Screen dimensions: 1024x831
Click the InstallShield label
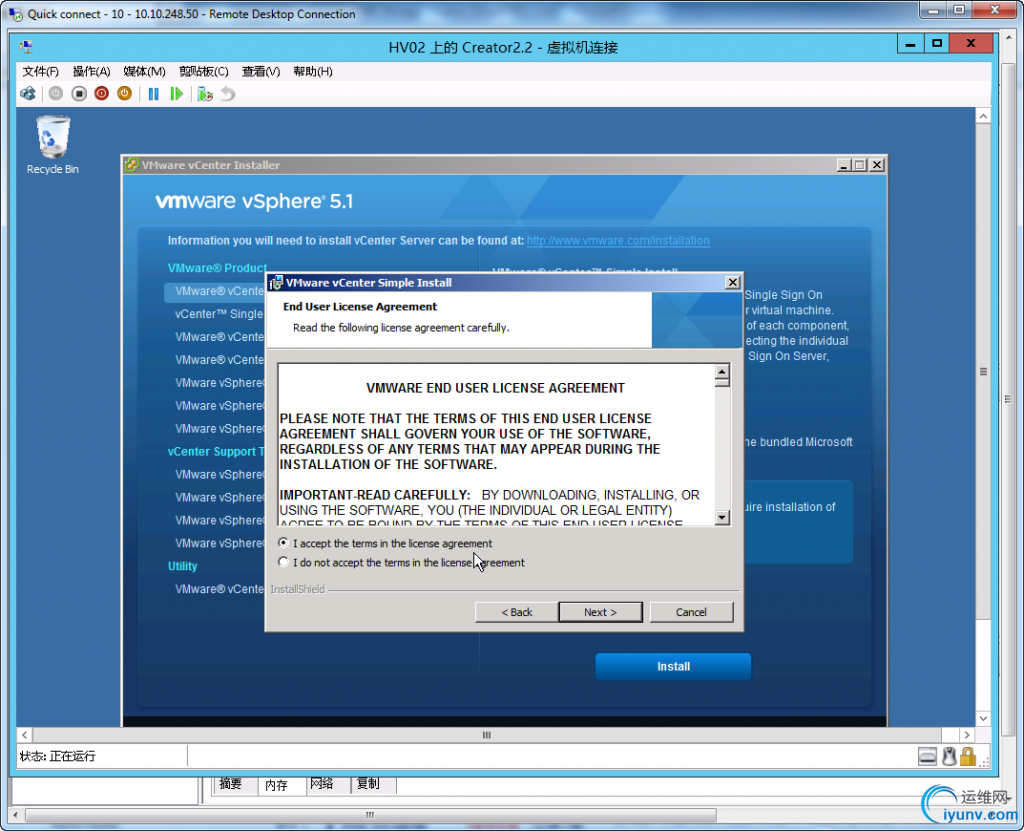coord(297,589)
